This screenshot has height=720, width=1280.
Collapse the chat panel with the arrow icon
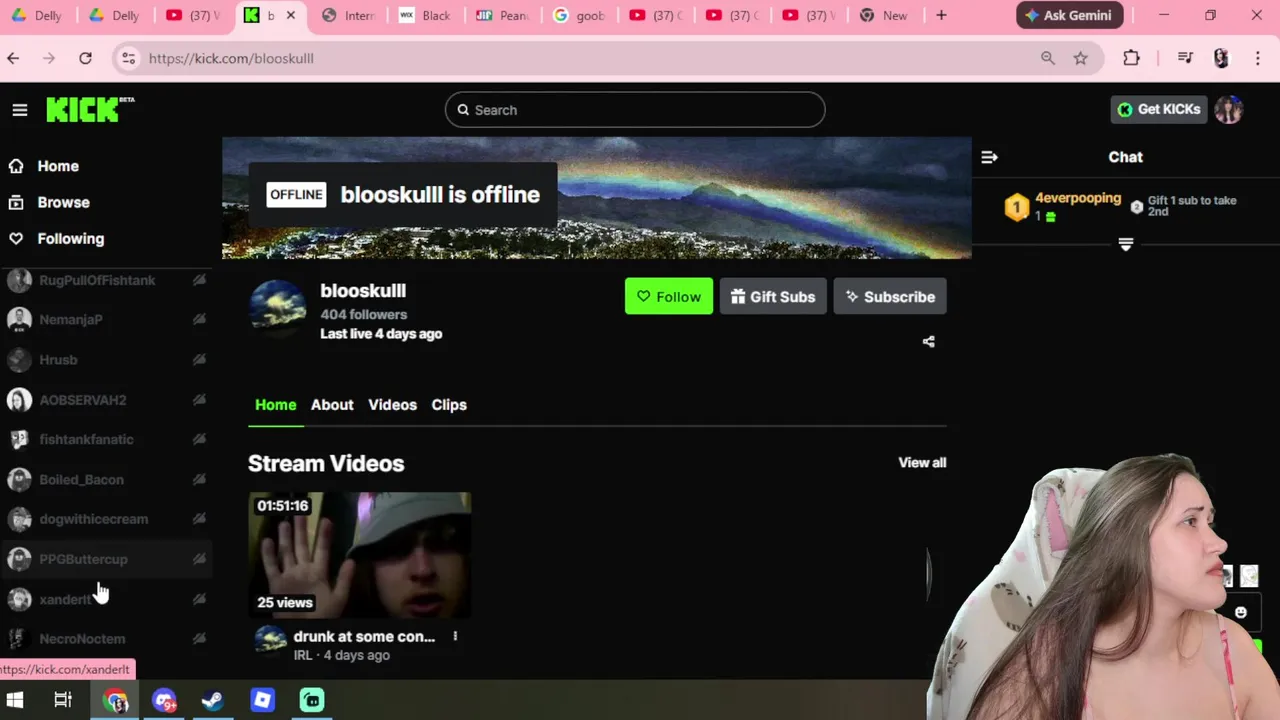tap(989, 157)
